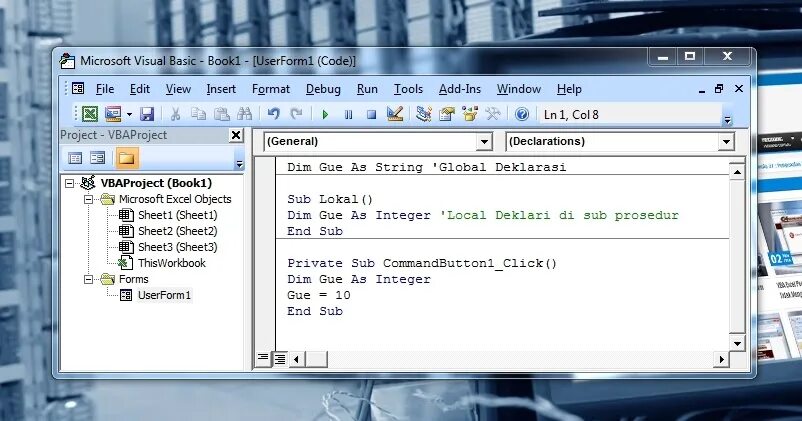Open the Help menu
The image size is (802, 421).
pos(569,89)
